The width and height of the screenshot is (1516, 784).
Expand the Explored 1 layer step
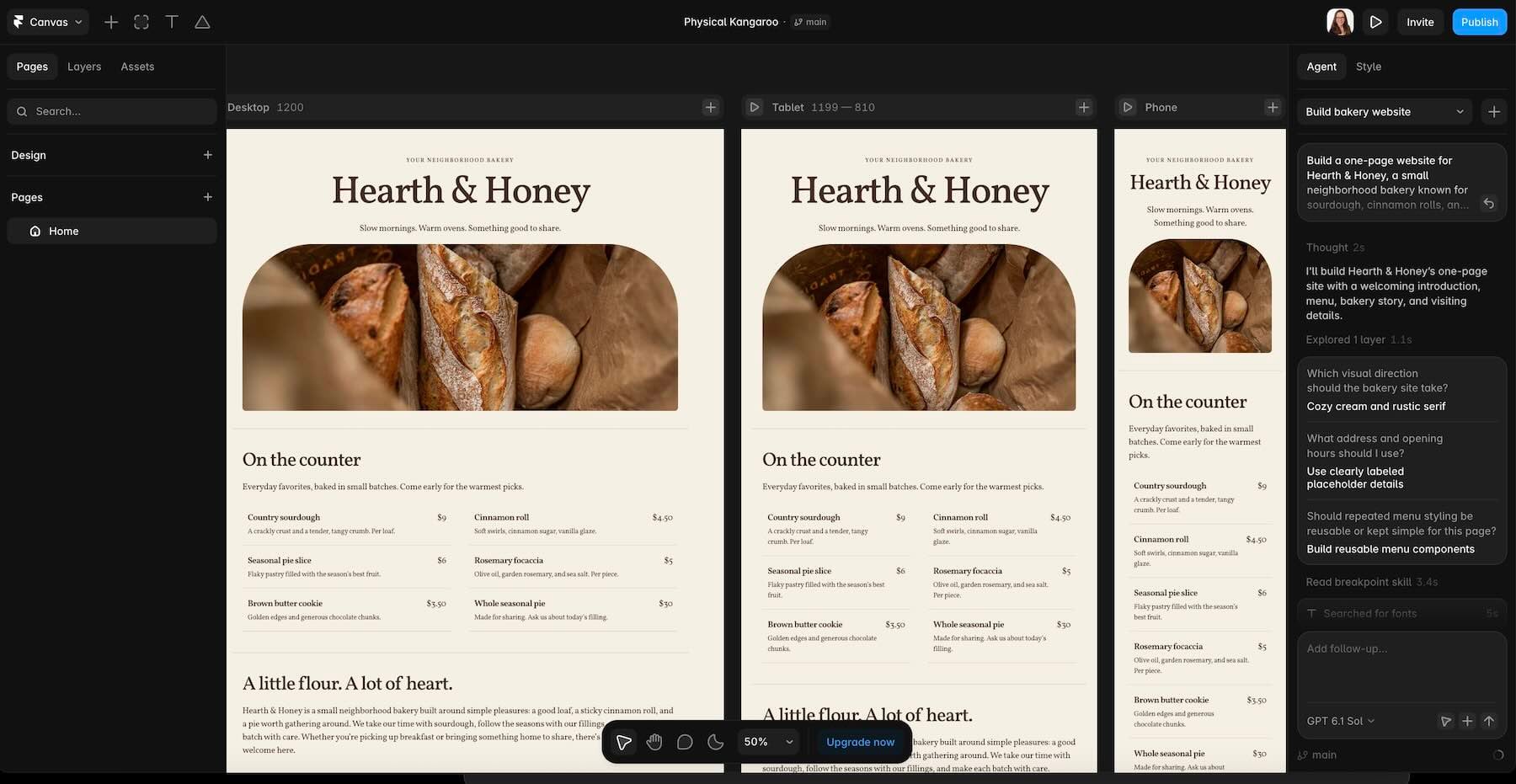(1359, 339)
